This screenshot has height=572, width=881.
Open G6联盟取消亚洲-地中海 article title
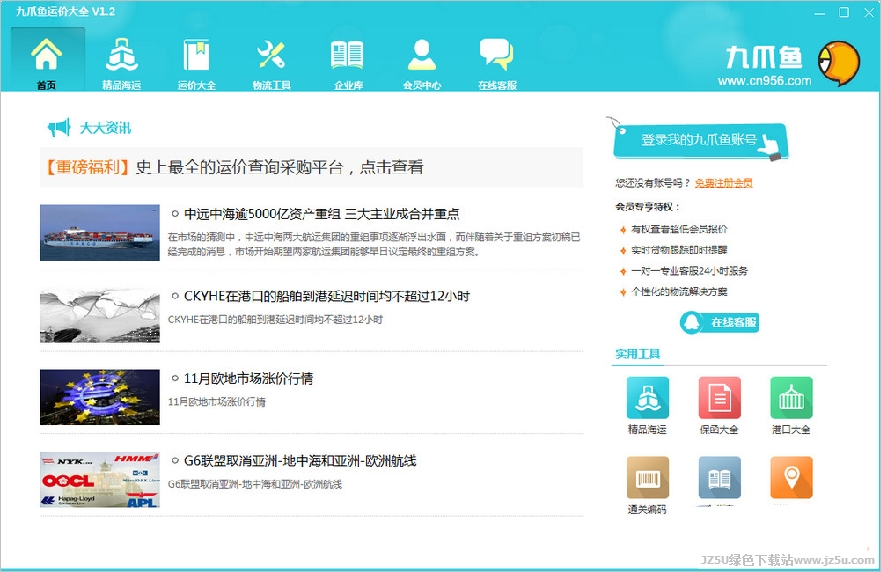pos(300,461)
